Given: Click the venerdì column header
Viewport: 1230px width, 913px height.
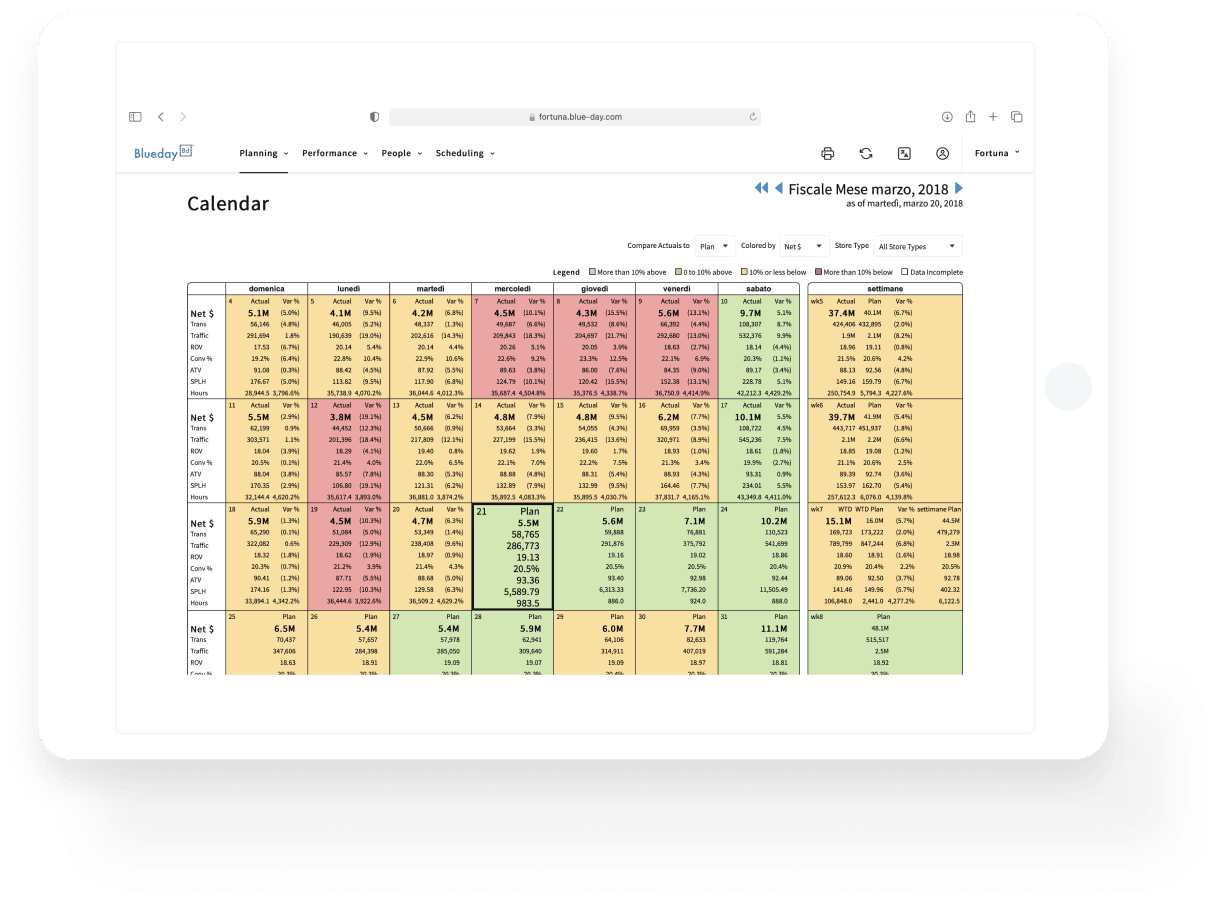Looking at the screenshot, I should click(x=676, y=288).
